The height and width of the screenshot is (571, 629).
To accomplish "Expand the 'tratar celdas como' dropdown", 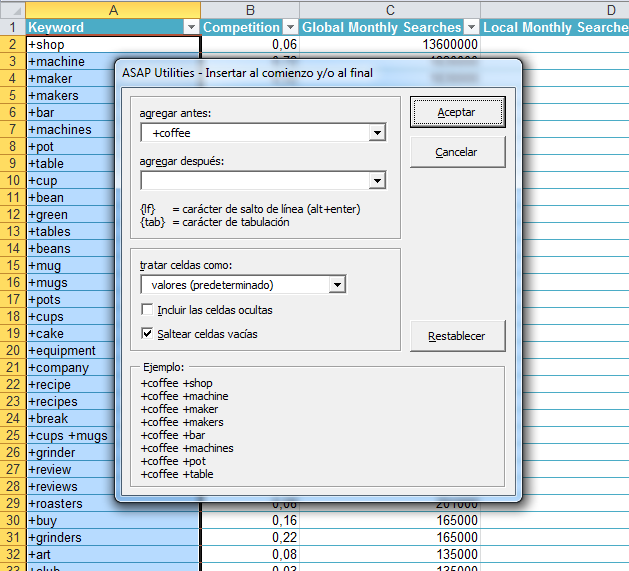I will coord(337,284).
